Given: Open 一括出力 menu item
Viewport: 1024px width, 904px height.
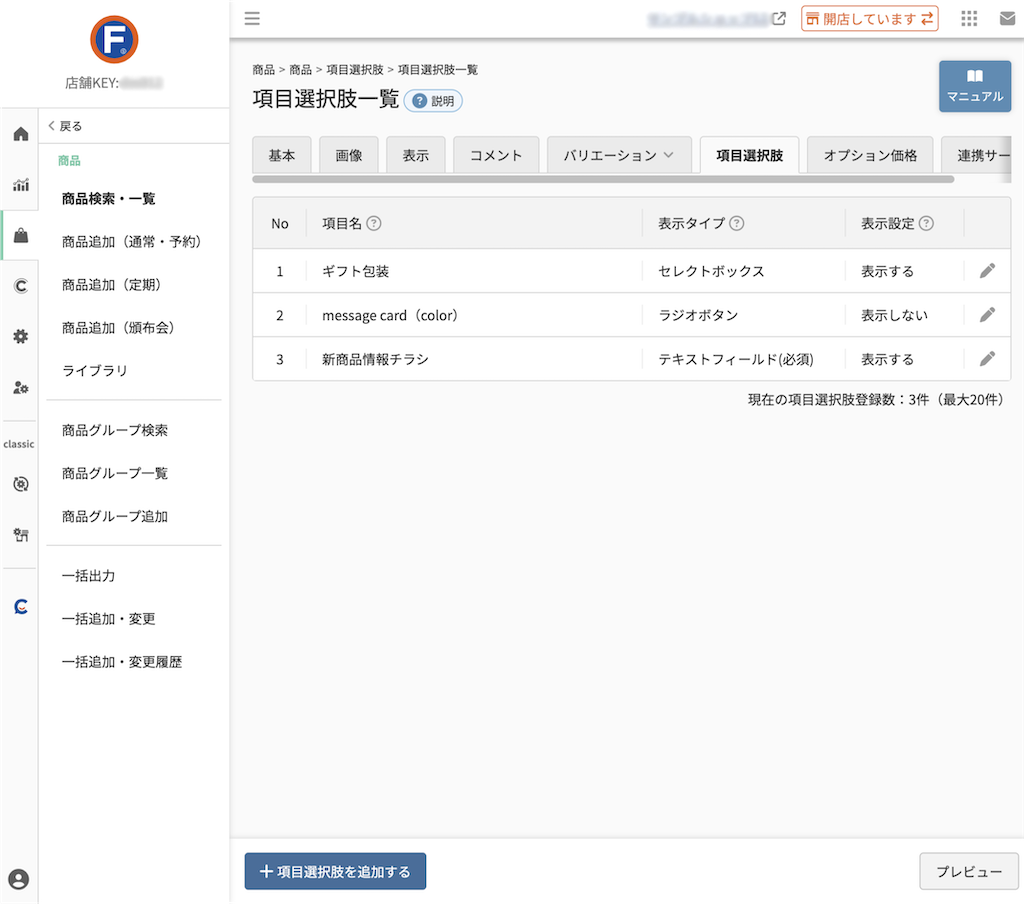Looking at the screenshot, I should click(88, 575).
